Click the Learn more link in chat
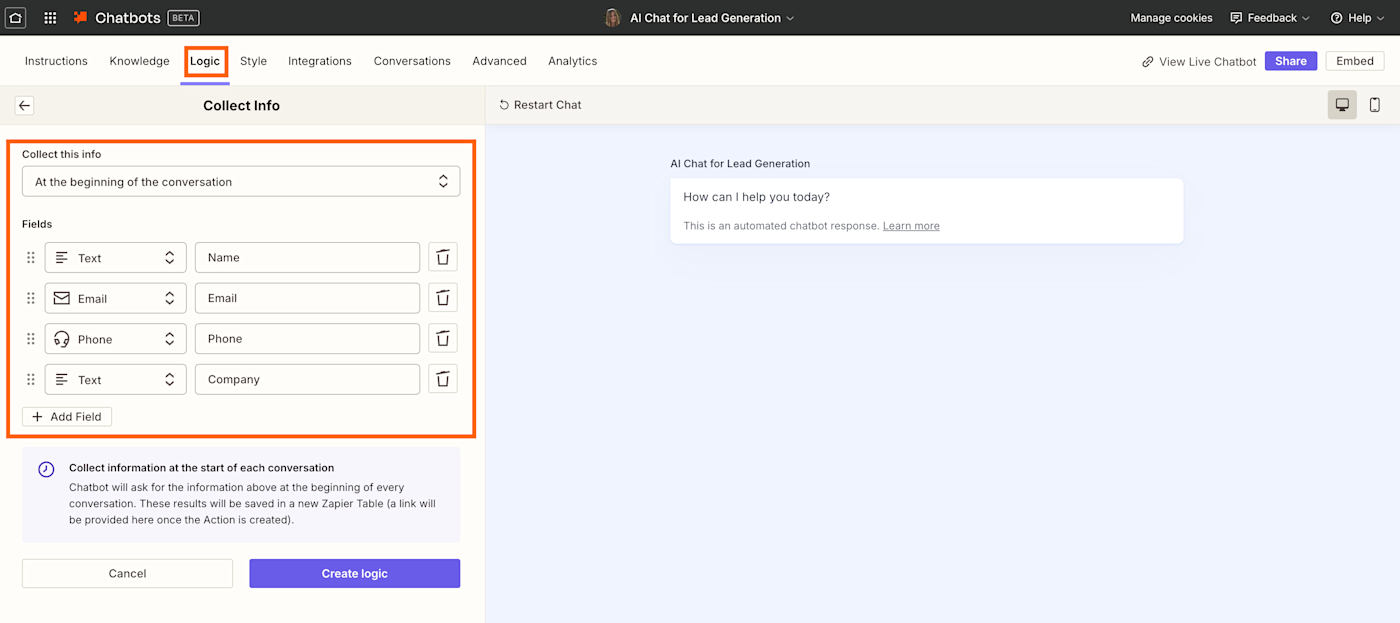 click(911, 226)
